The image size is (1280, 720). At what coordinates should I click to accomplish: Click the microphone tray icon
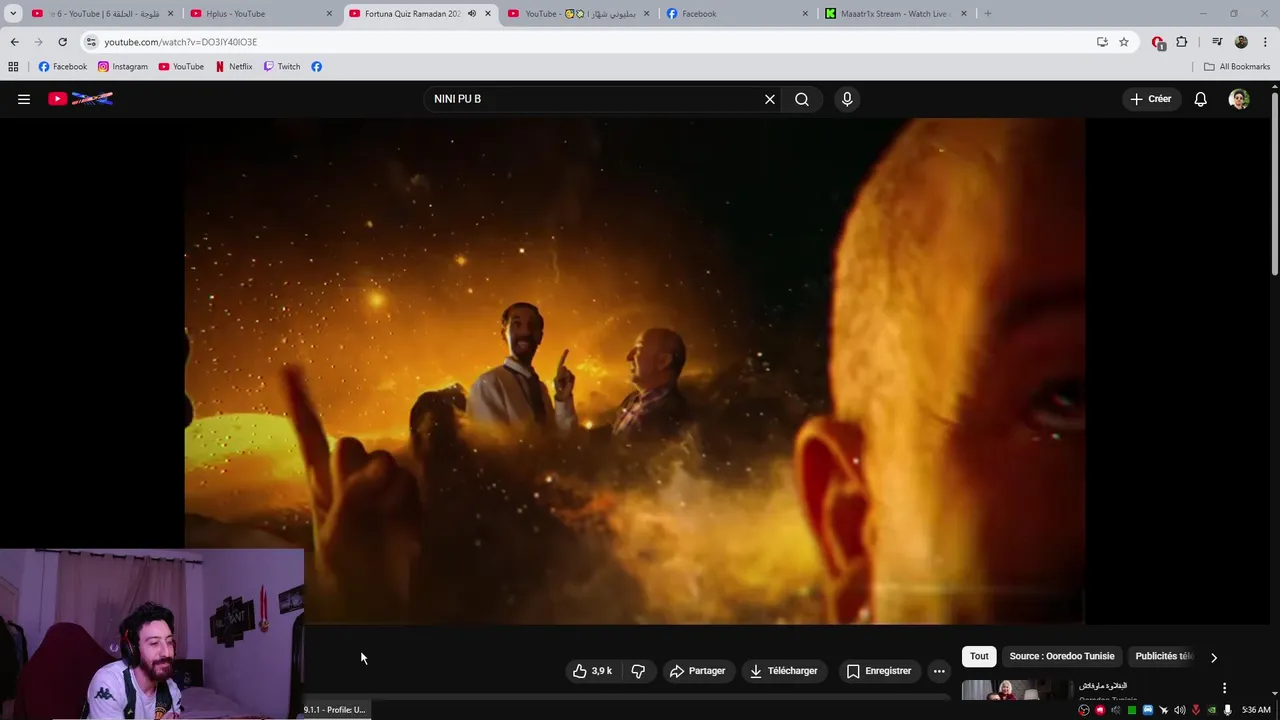tap(1227, 710)
